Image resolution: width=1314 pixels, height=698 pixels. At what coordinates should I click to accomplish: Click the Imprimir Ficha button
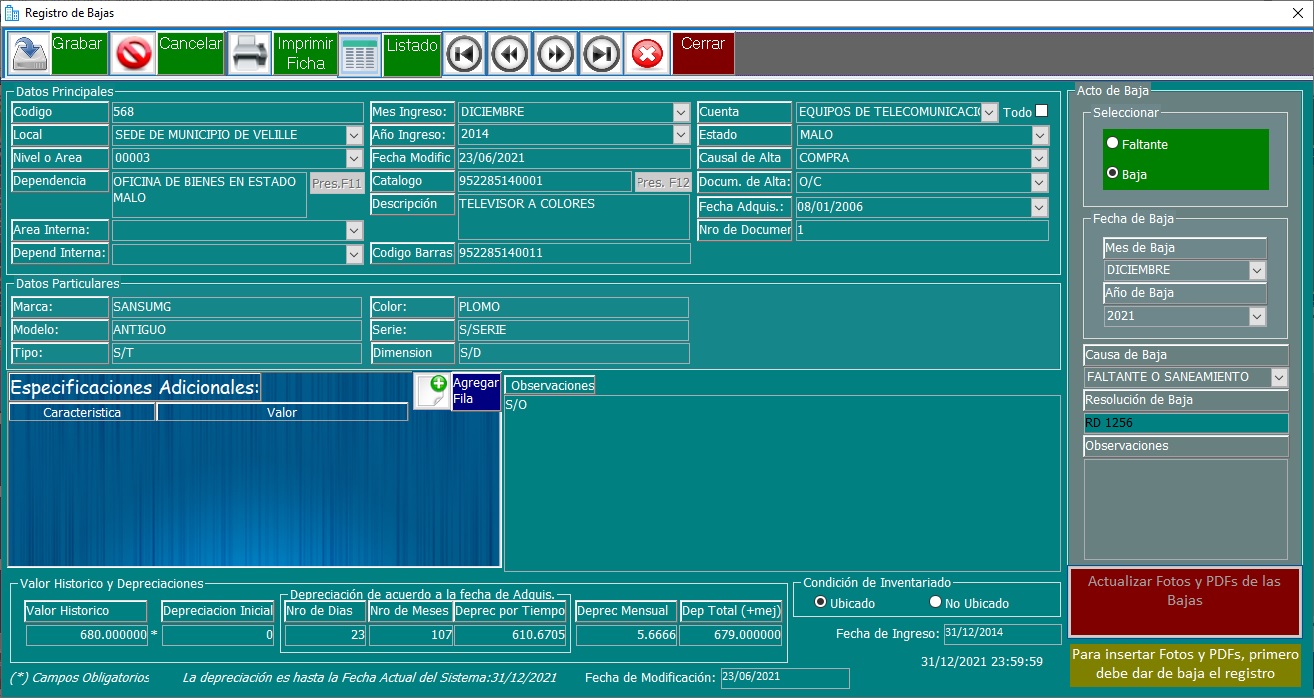click(306, 53)
